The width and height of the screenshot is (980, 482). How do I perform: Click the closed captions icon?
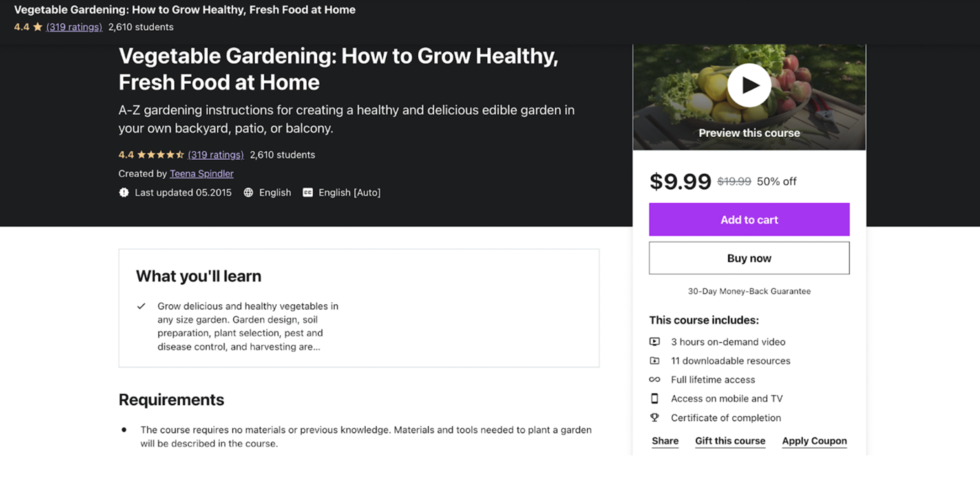point(308,193)
